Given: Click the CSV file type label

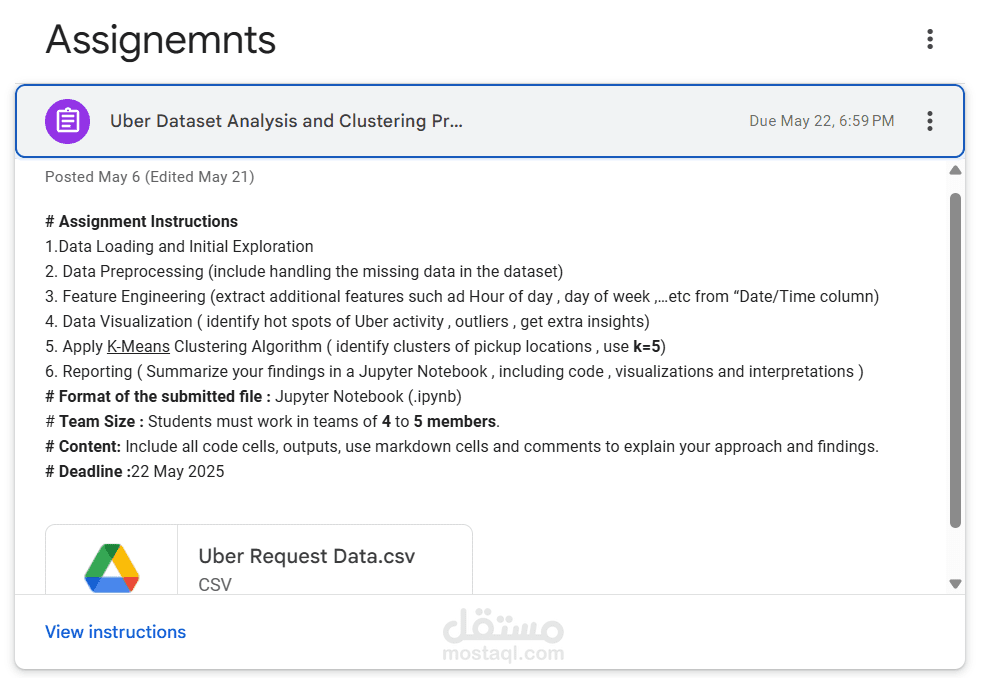Looking at the screenshot, I should (215, 585).
